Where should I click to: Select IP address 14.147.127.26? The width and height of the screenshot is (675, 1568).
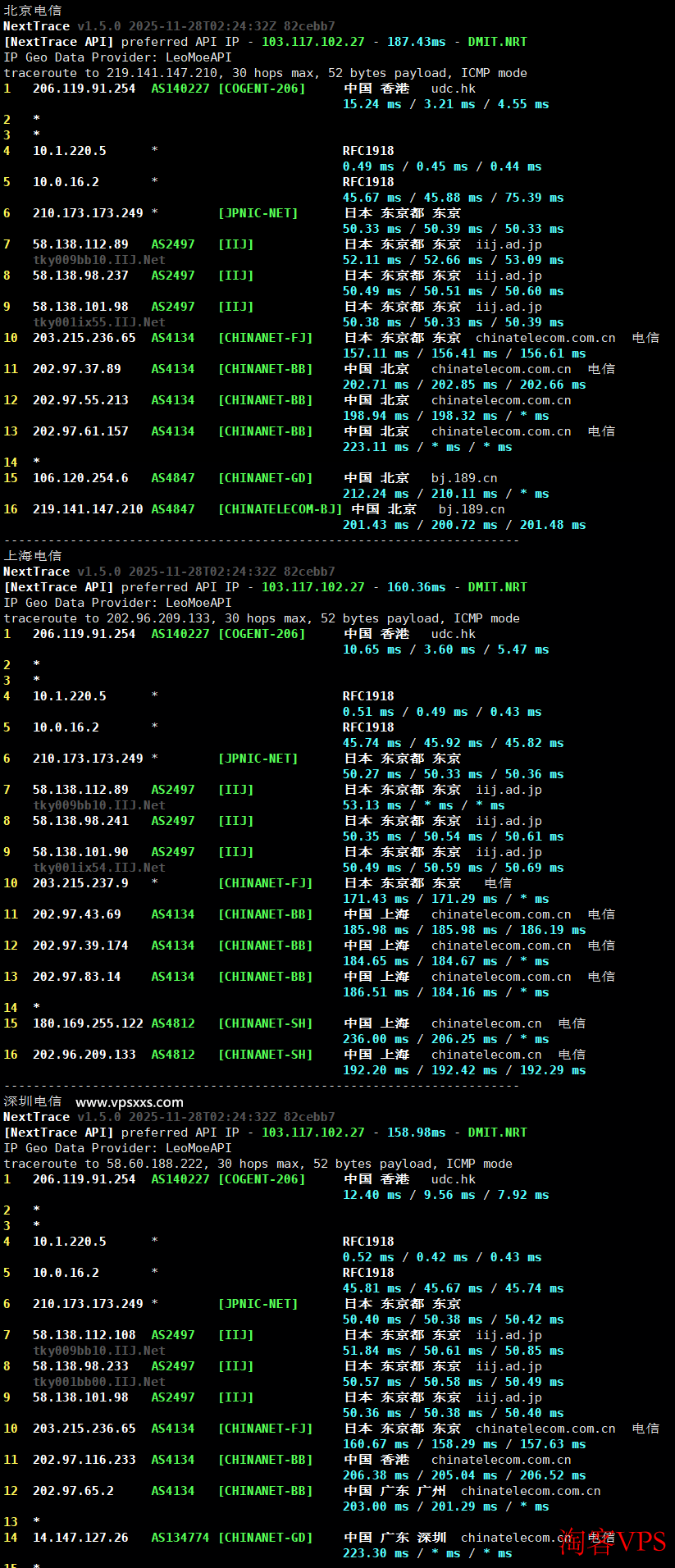[80, 1538]
